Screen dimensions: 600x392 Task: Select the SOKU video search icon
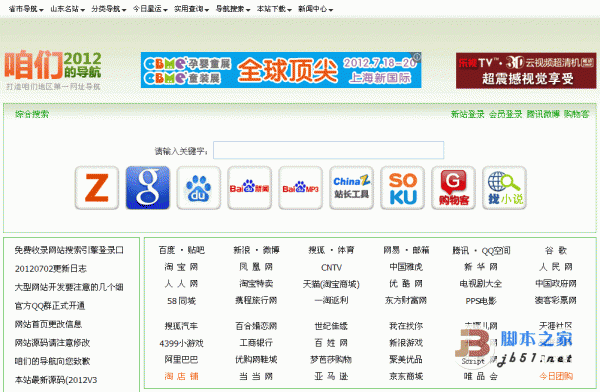coord(403,188)
